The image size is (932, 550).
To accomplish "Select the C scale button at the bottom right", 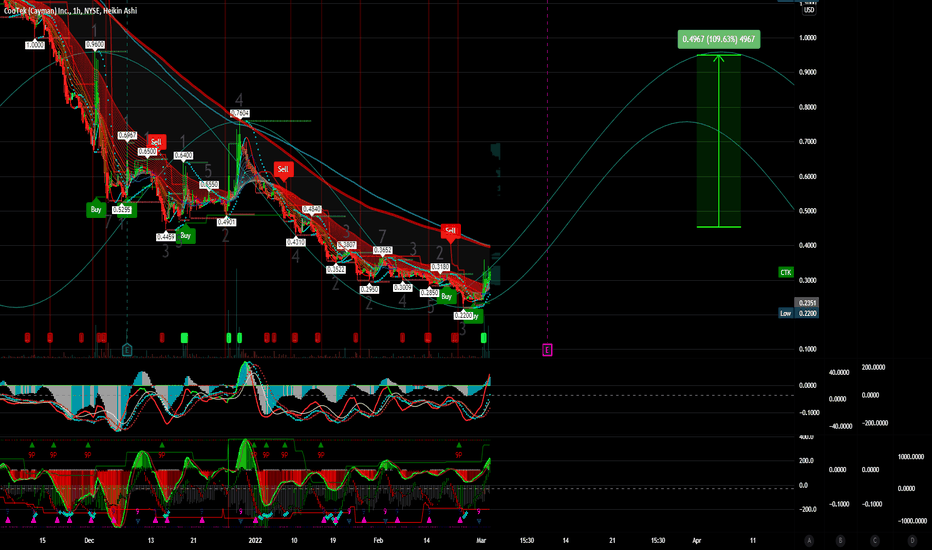I will 874,540.
